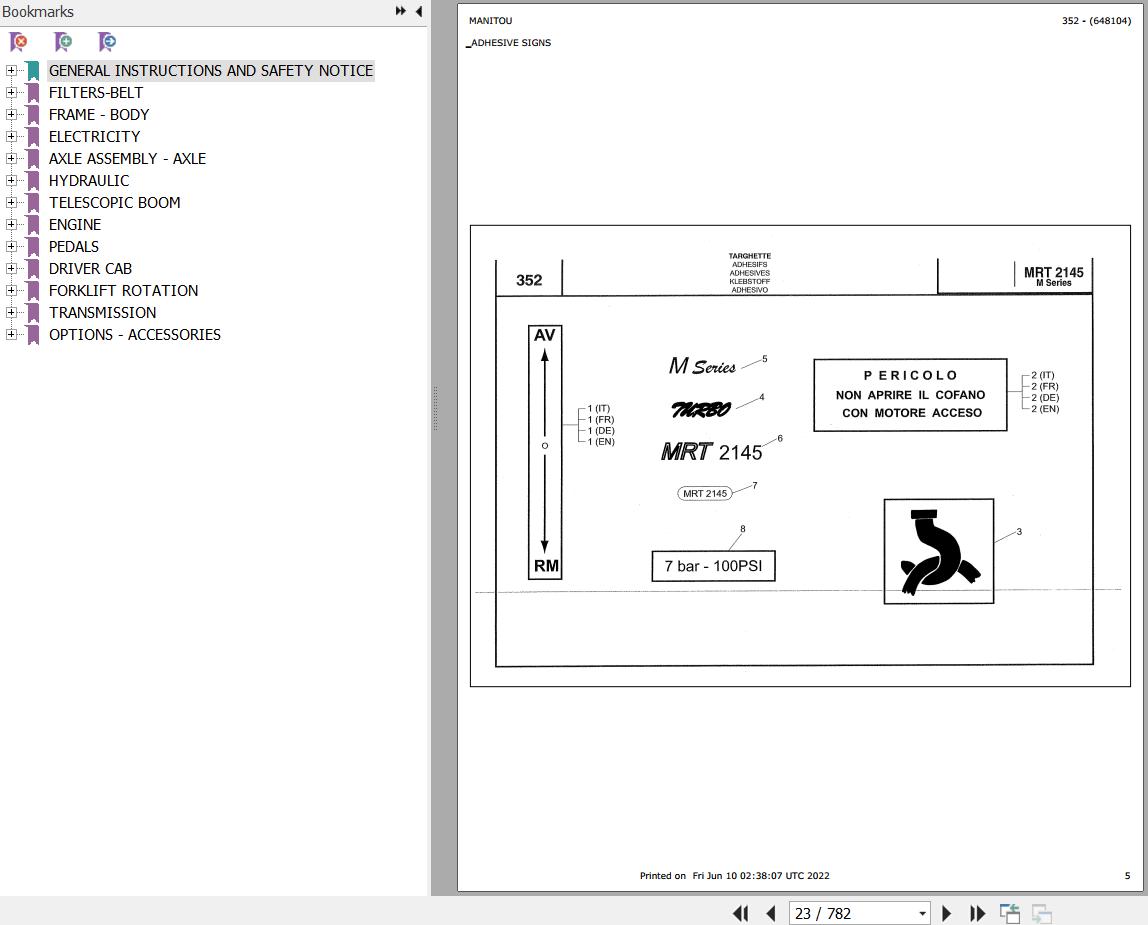Open the page number dropdown arrow

[x=922, y=913]
